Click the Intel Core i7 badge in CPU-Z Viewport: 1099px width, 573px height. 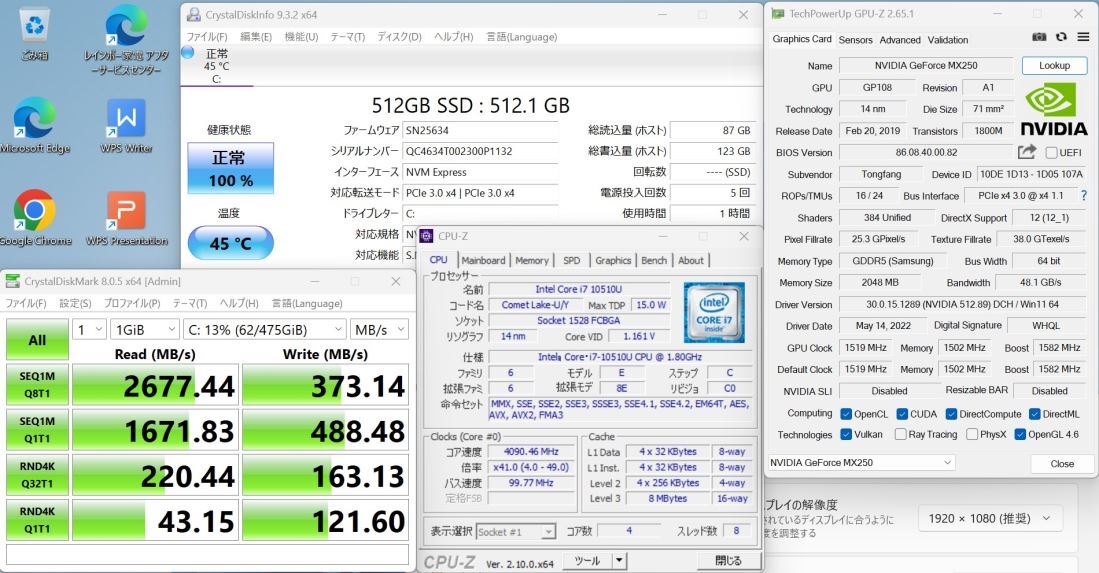(x=714, y=312)
